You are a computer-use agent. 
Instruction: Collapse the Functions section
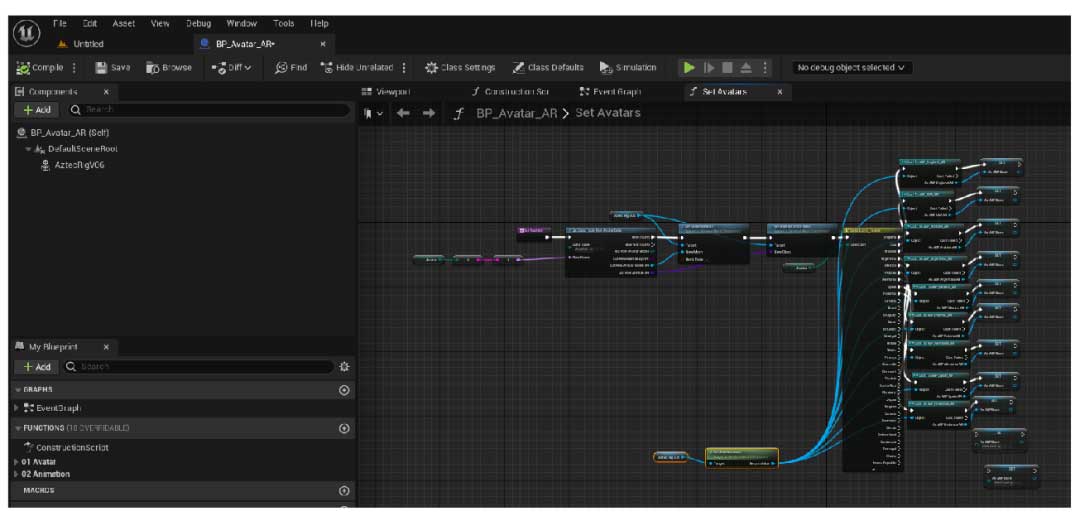coord(18,428)
